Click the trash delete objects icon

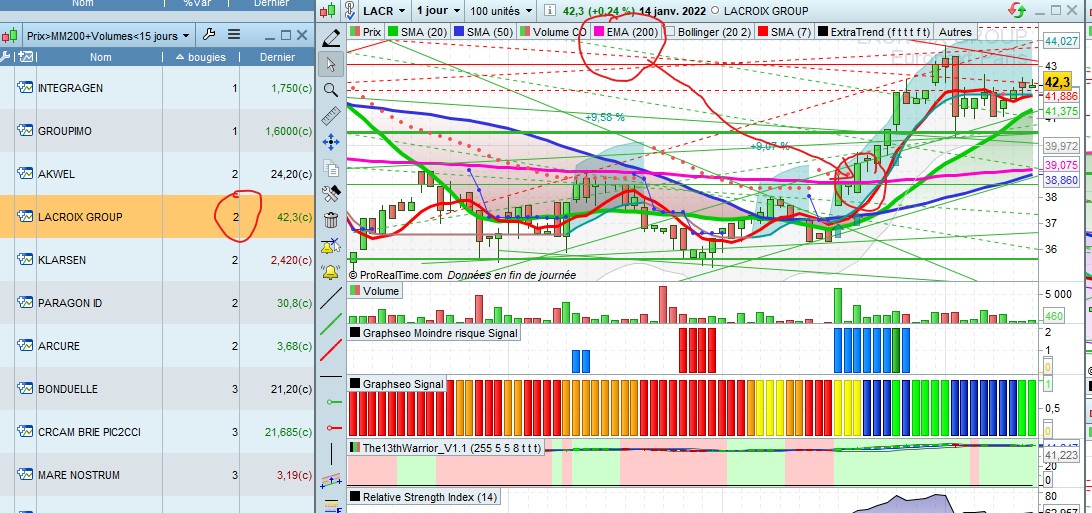331,219
